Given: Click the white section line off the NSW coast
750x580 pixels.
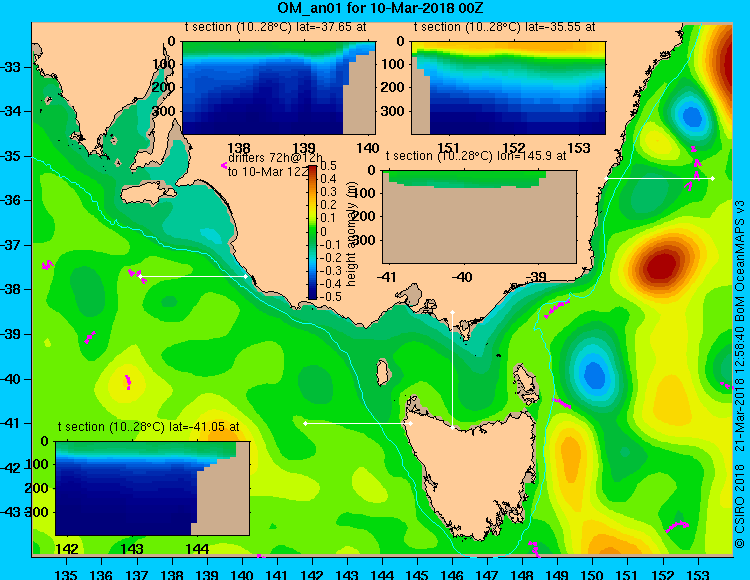Looking at the screenshot, I should coord(659,178).
